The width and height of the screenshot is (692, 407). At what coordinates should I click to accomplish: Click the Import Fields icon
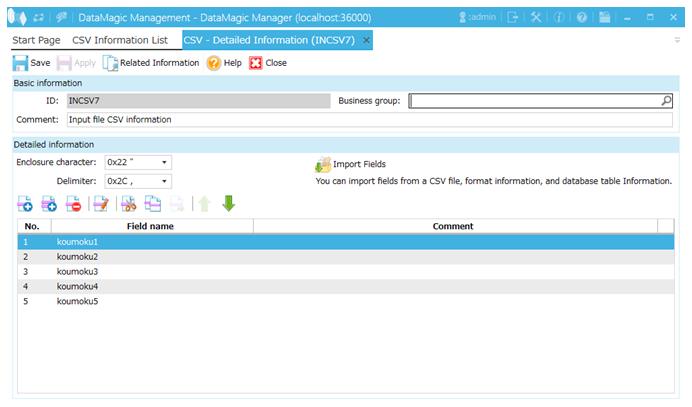(x=323, y=164)
